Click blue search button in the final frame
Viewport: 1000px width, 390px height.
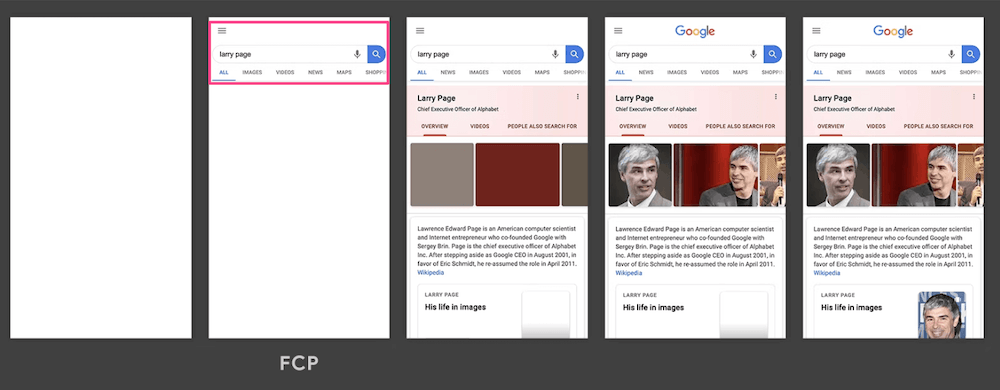(x=971, y=54)
